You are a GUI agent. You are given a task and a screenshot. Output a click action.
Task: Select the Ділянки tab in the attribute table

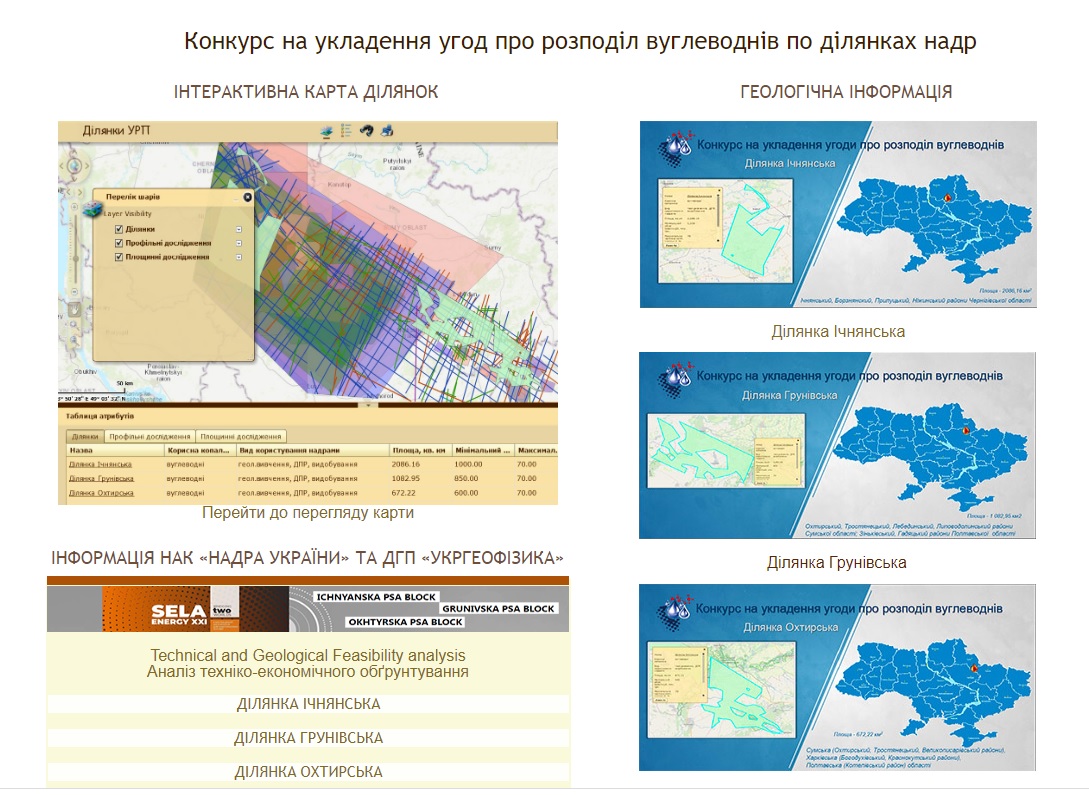click(85, 437)
